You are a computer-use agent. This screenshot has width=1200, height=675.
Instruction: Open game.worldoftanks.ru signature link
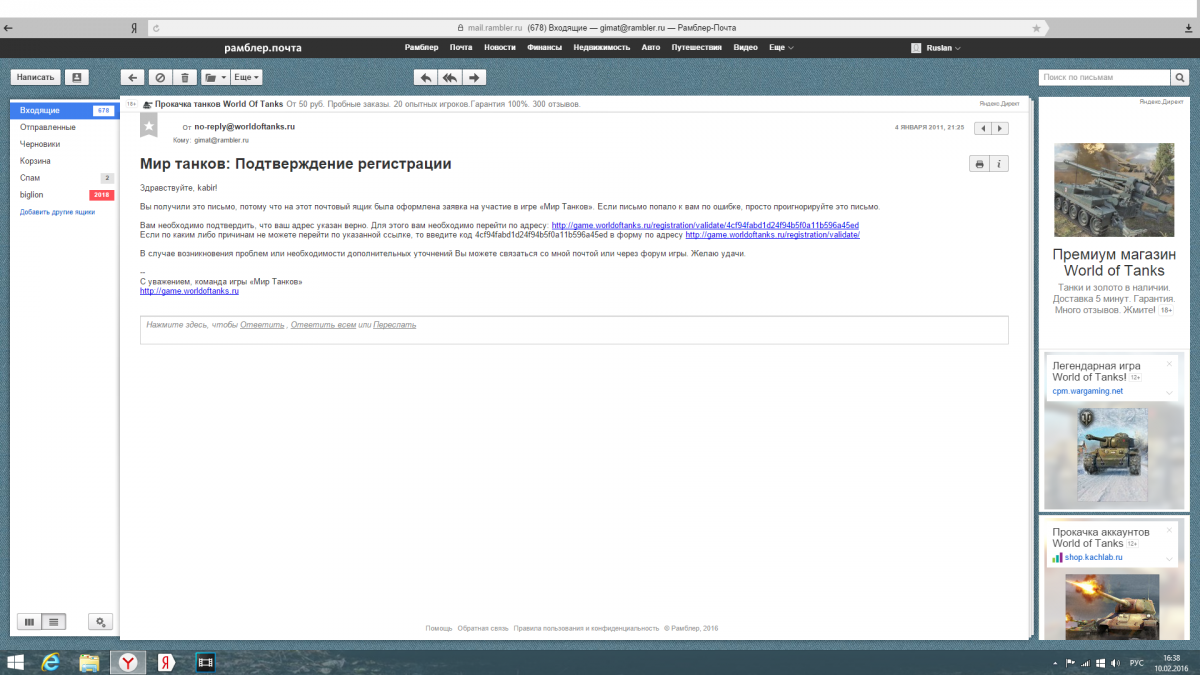coord(189,291)
